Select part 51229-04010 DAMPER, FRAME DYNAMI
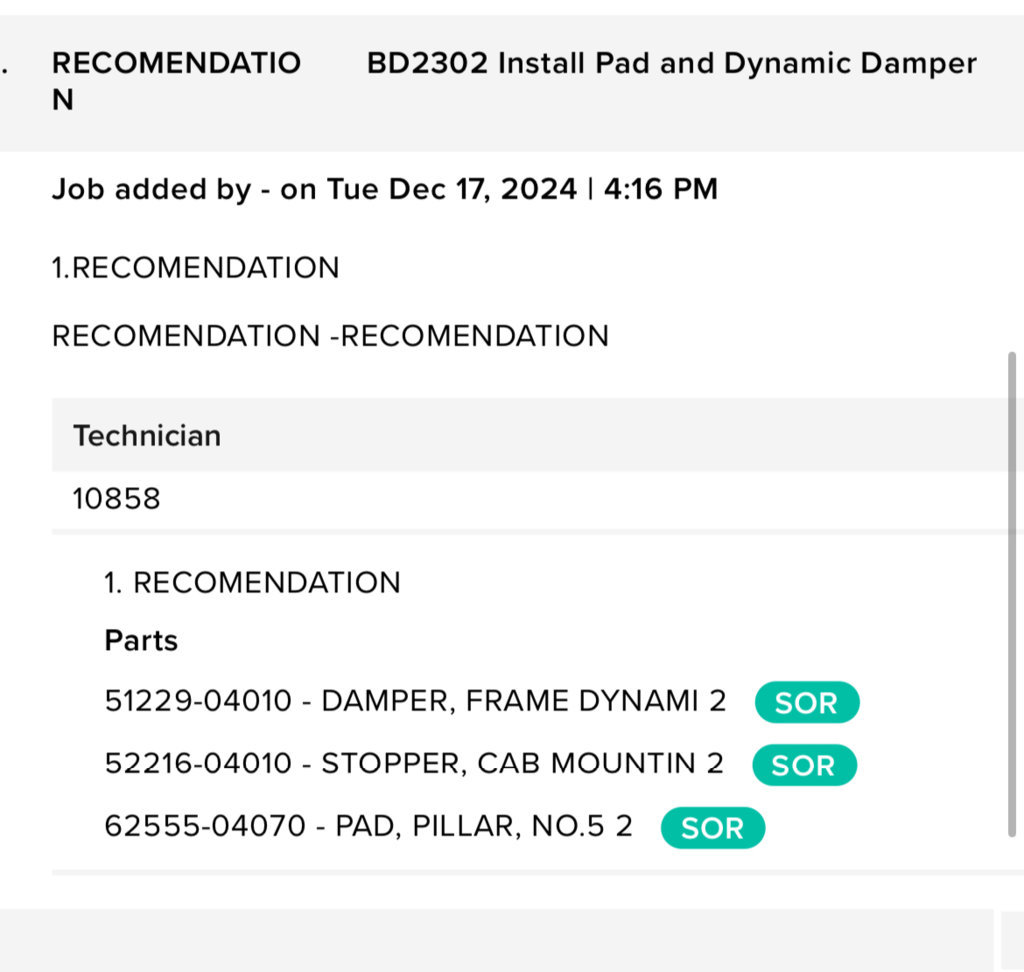Screen dimensions: 1024x972 (x=415, y=701)
